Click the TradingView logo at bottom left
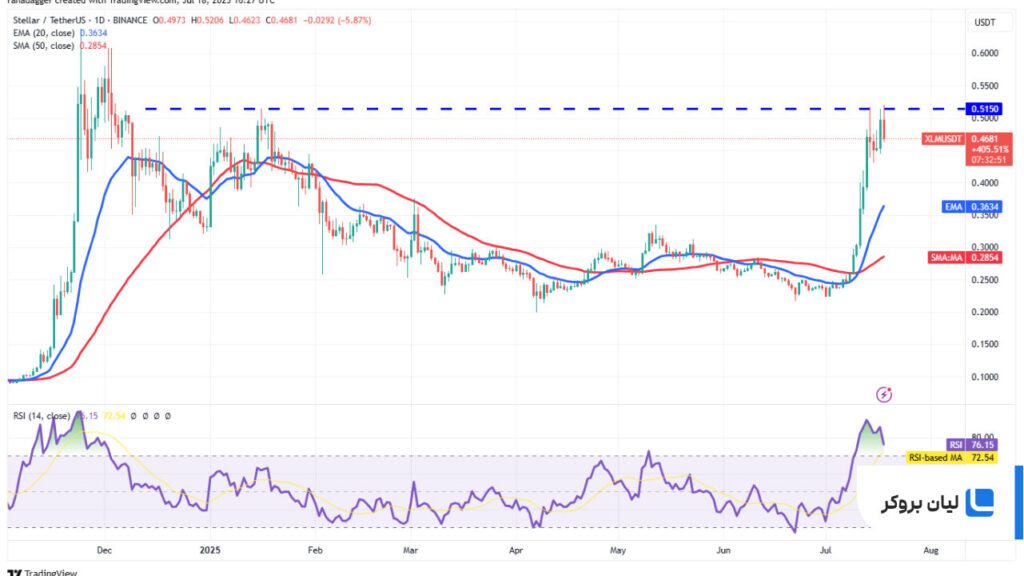 click(42, 572)
